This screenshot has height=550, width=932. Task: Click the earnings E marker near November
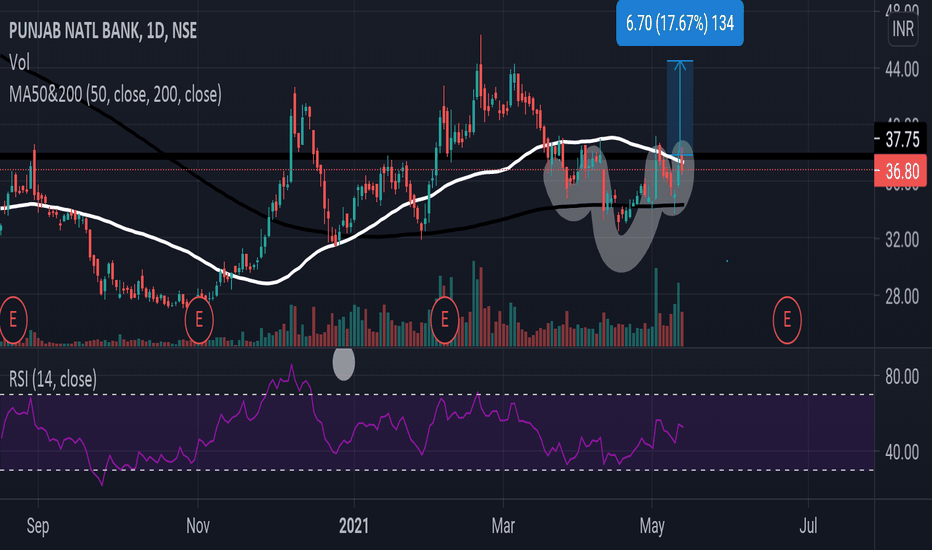pos(200,319)
